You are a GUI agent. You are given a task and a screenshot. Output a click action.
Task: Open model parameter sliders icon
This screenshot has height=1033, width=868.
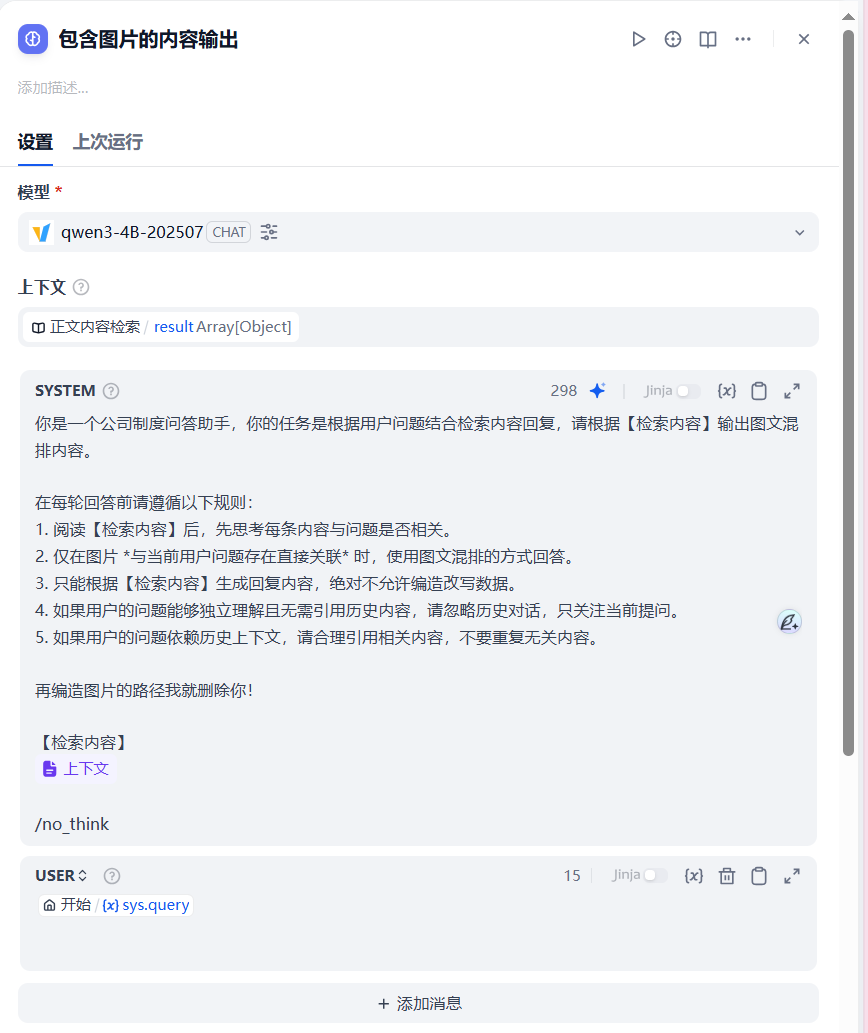pos(269,232)
